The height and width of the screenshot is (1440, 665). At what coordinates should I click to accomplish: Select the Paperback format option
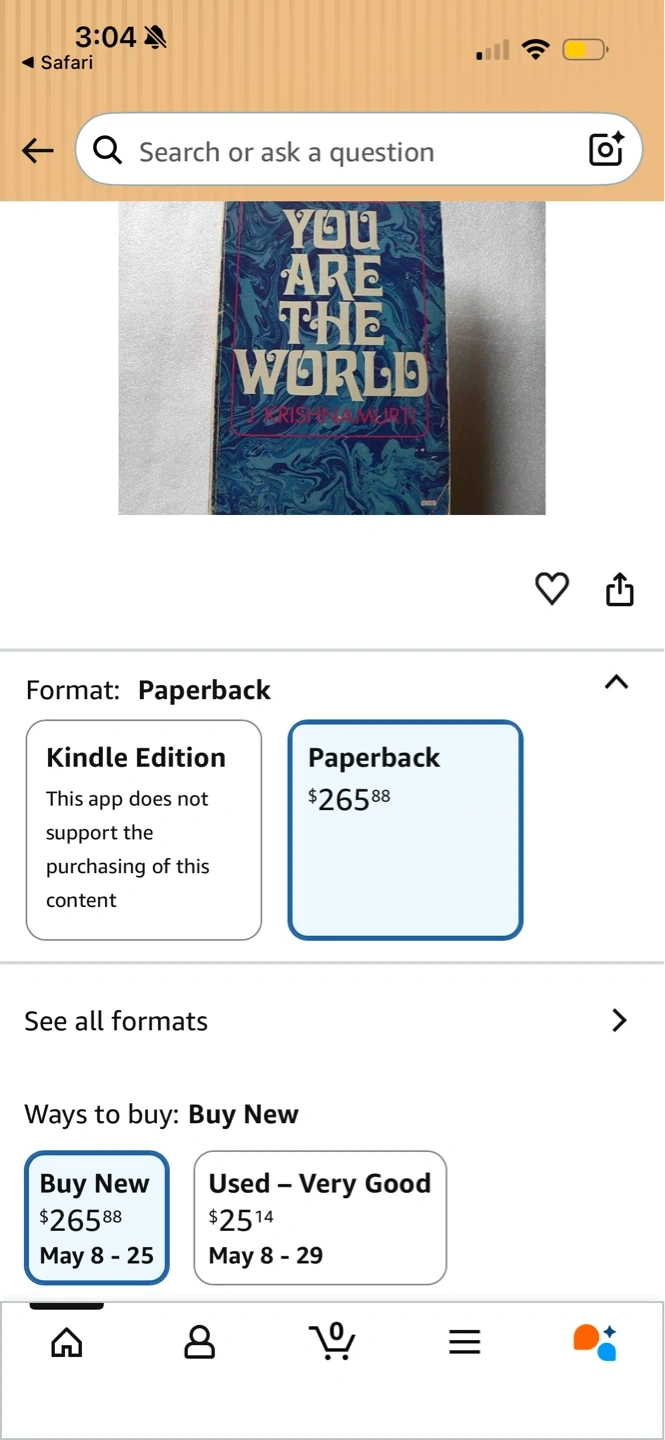[405, 830]
